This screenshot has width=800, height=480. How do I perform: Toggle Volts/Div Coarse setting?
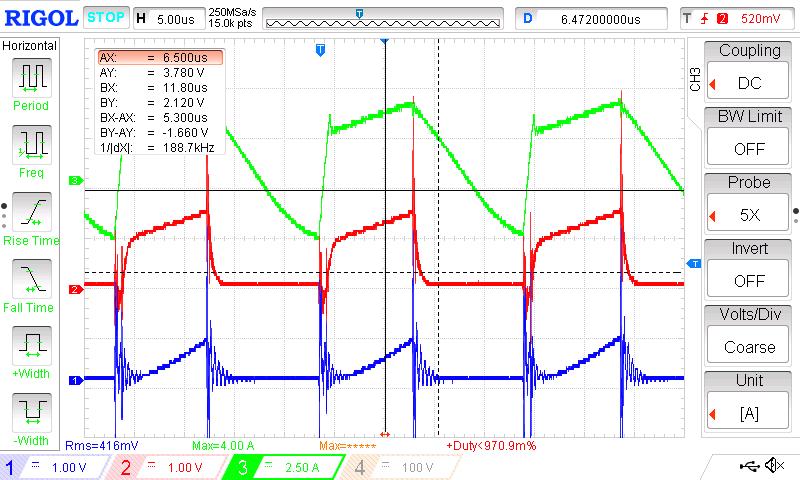747,346
